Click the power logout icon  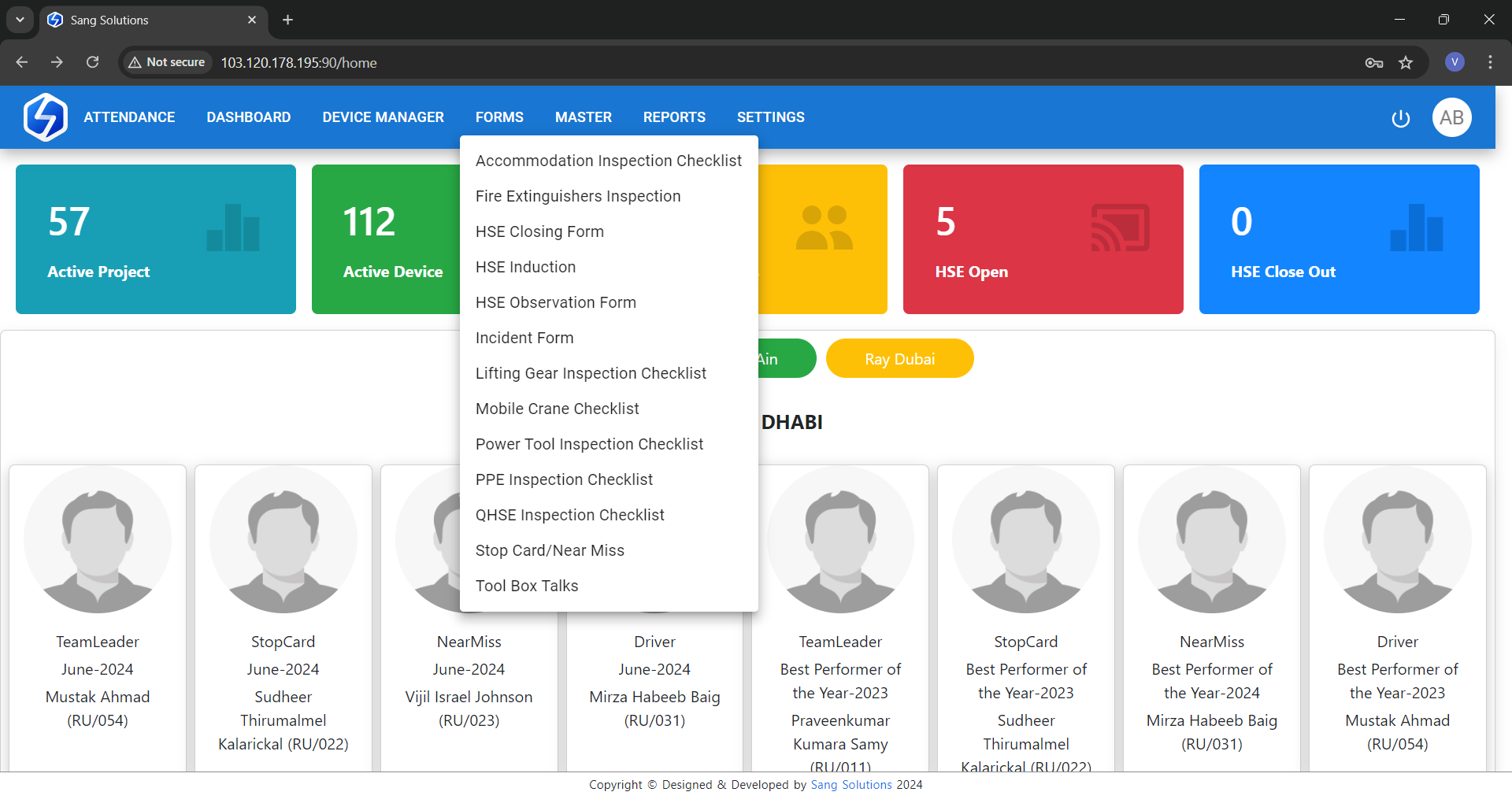point(1400,118)
